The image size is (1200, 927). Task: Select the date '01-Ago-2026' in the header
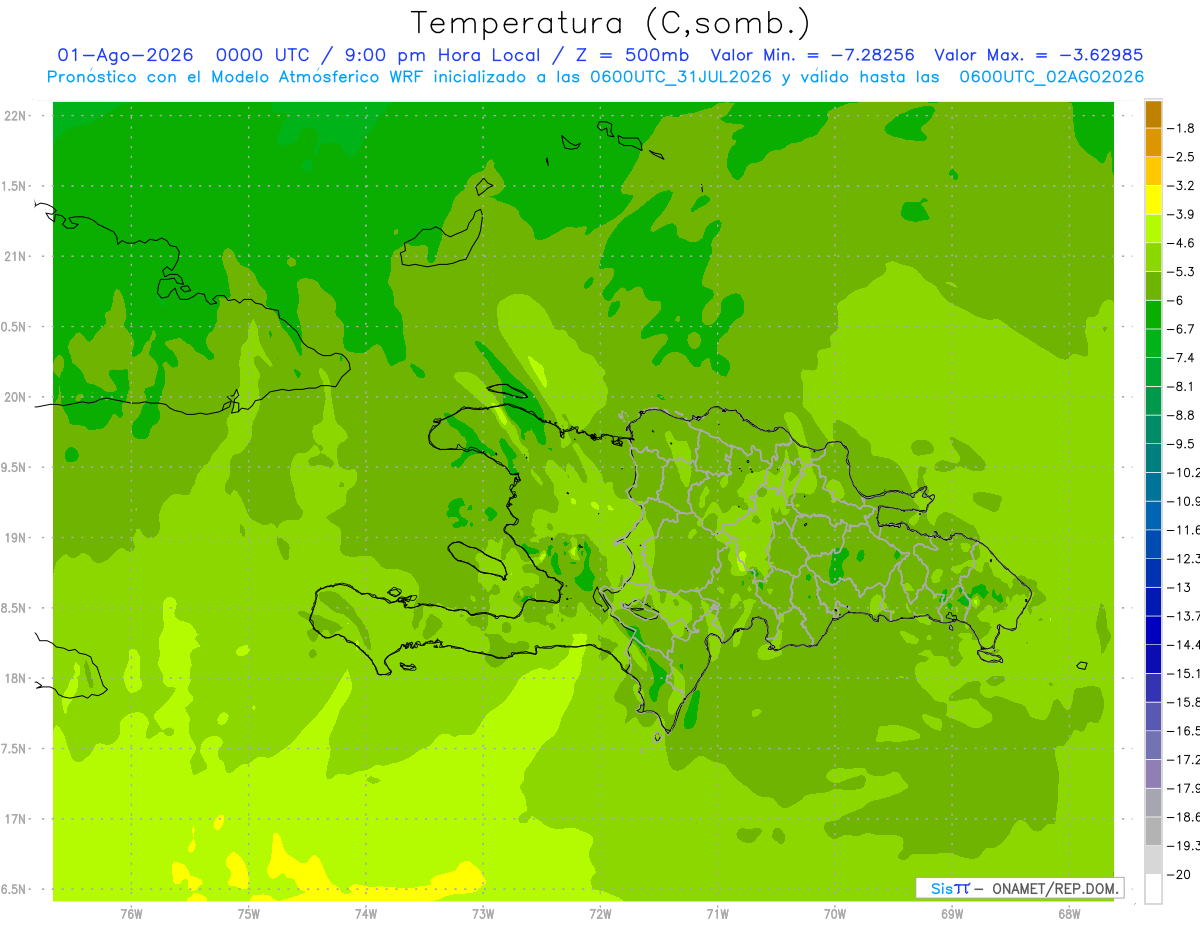point(126,55)
